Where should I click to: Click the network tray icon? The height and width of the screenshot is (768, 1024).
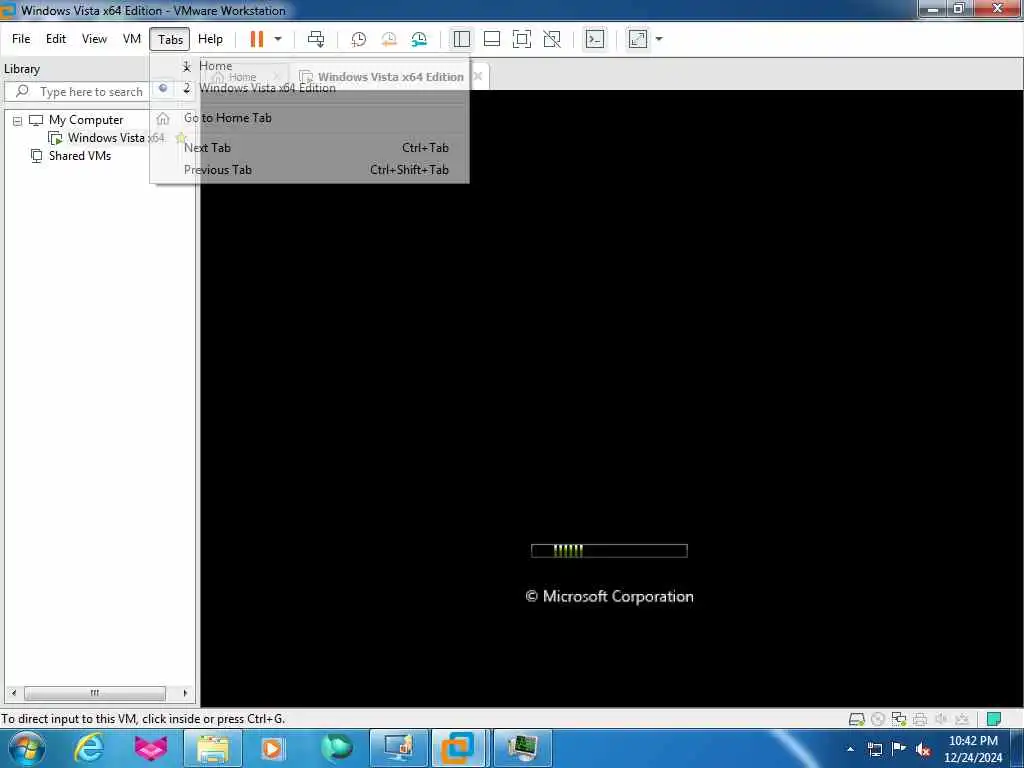pyautogui.click(x=875, y=749)
